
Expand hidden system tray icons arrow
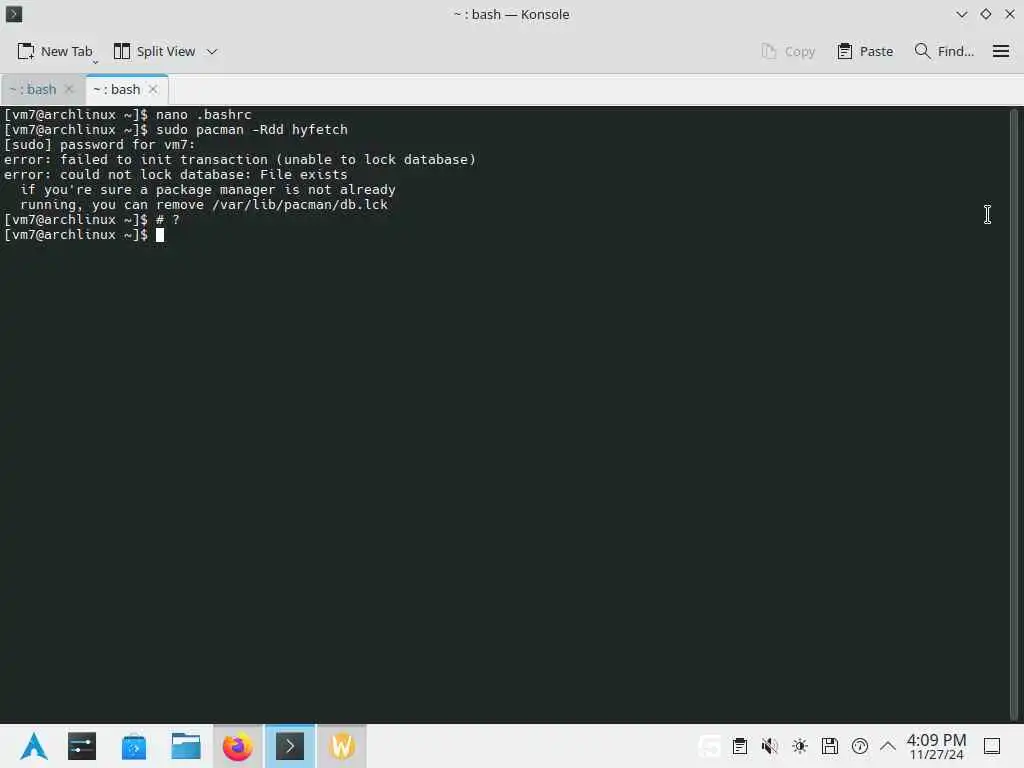pyautogui.click(x=888, y=746)
